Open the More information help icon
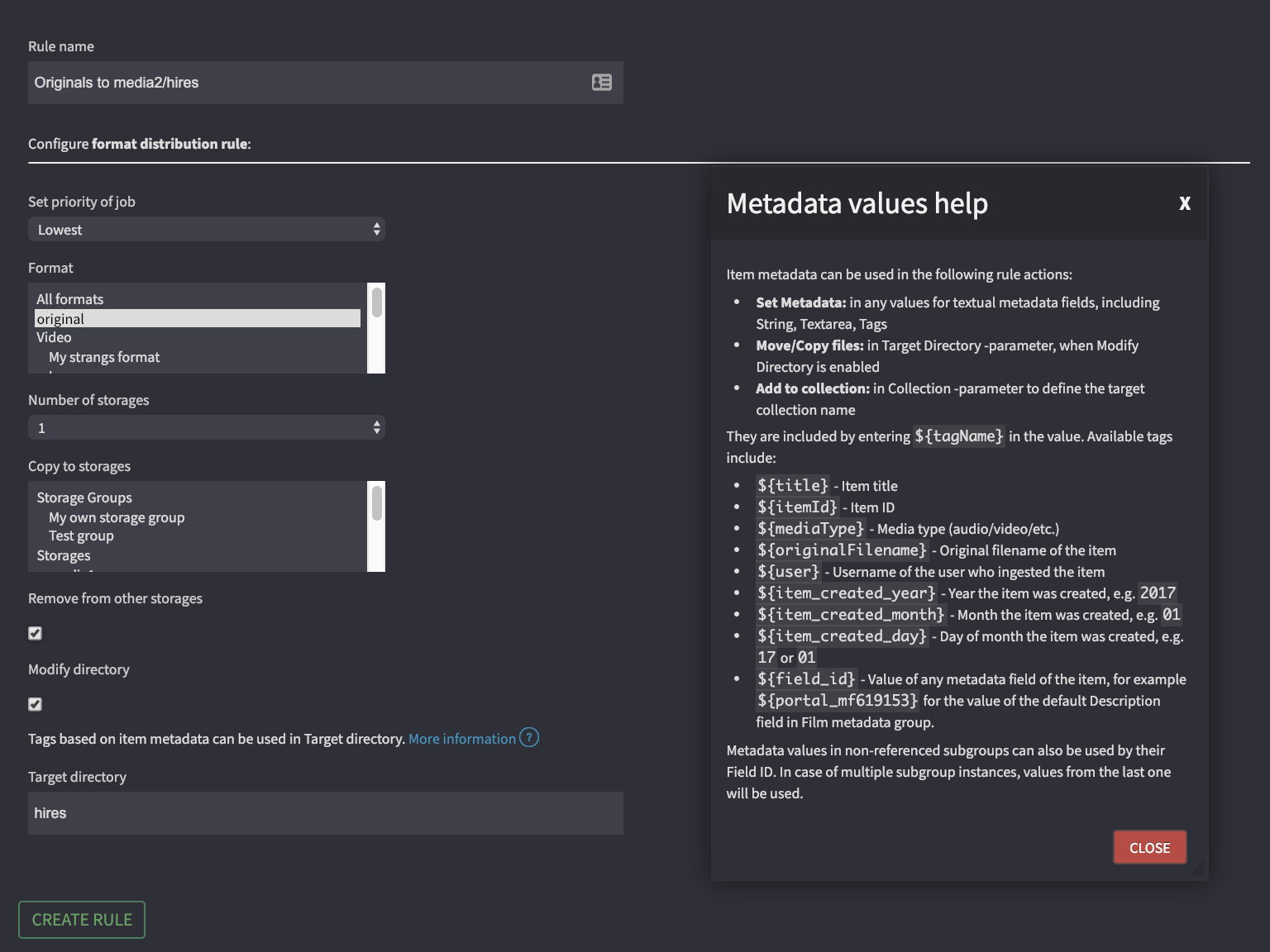Image resolution: width=1270 pixels, height=952 pixels. pos(529,737)
